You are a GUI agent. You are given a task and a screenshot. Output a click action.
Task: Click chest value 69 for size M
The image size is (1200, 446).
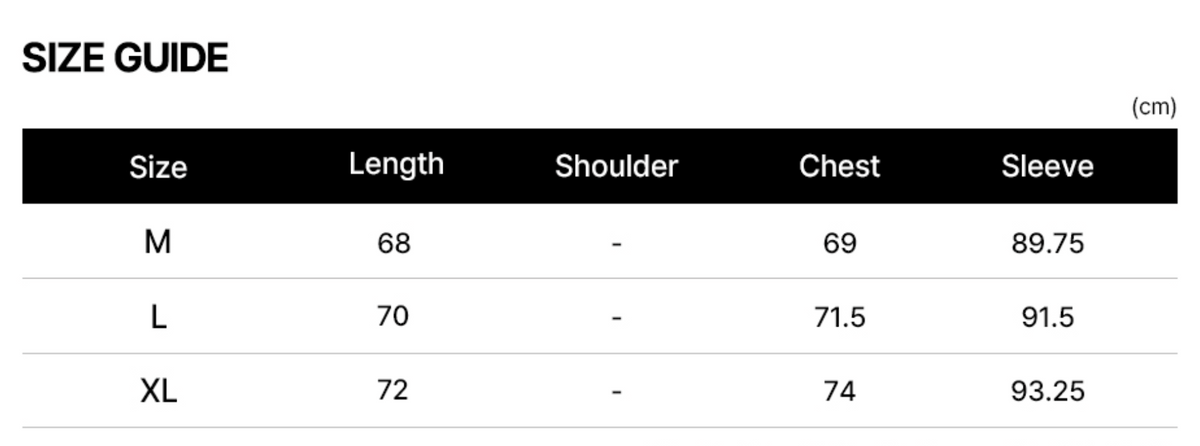[840, 243]
